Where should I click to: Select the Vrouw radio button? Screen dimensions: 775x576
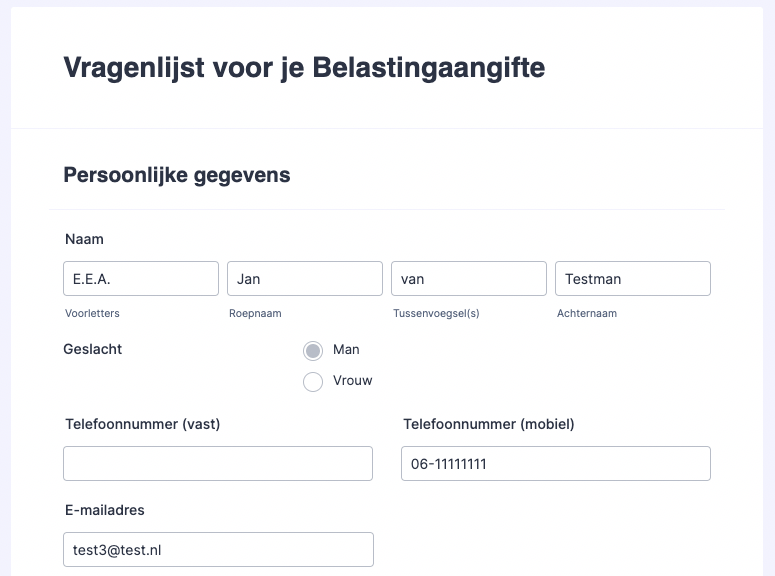click(x=313, y=381)
